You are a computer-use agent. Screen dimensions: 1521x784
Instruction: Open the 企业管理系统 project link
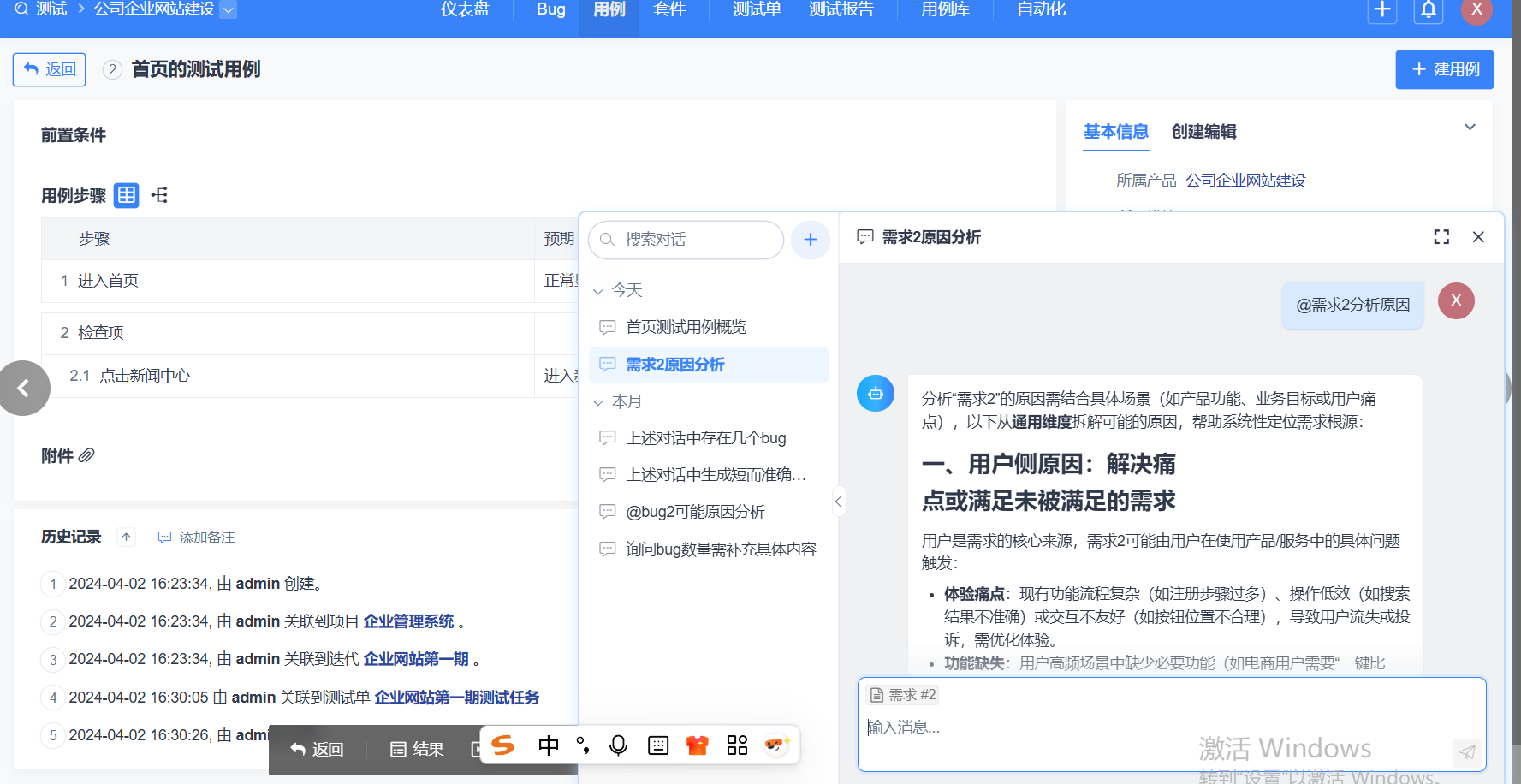pyautogui.click(x=408, y=621)
